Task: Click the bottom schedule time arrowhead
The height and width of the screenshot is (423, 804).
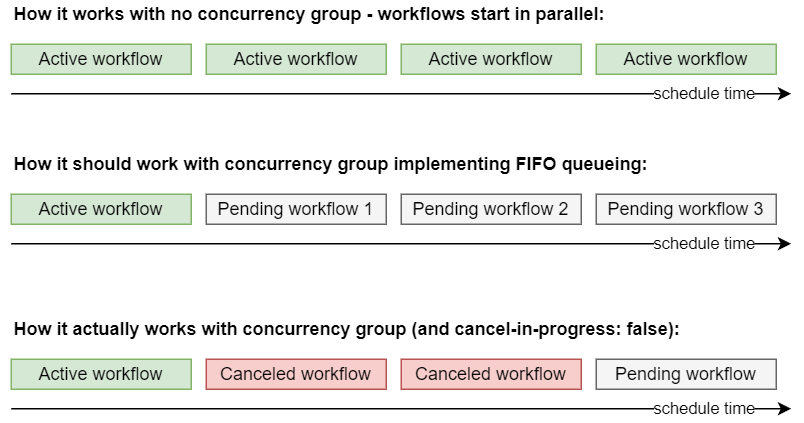Action: tap(785, 409)
